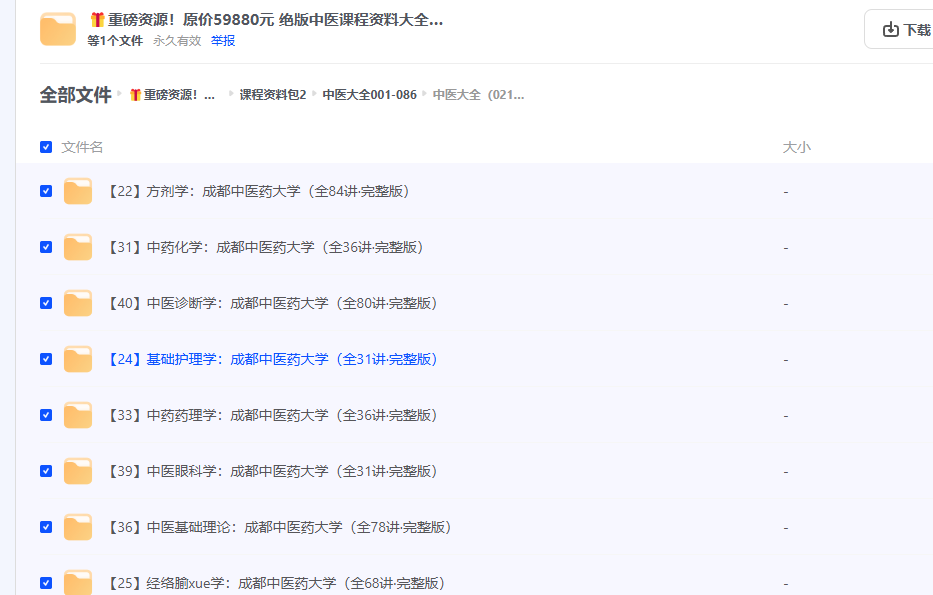Open folder 【22】方剂学:成都中医药大学

coord(257,191)
